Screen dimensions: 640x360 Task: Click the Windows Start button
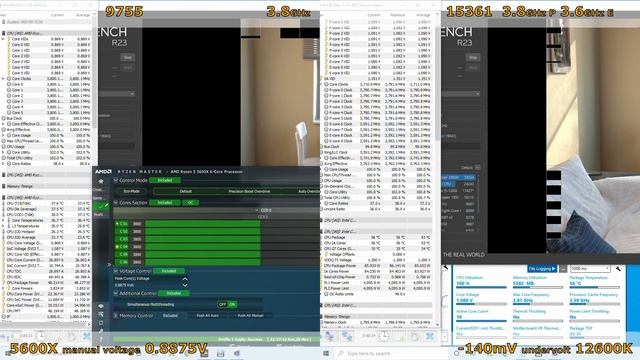pos(326,353)
